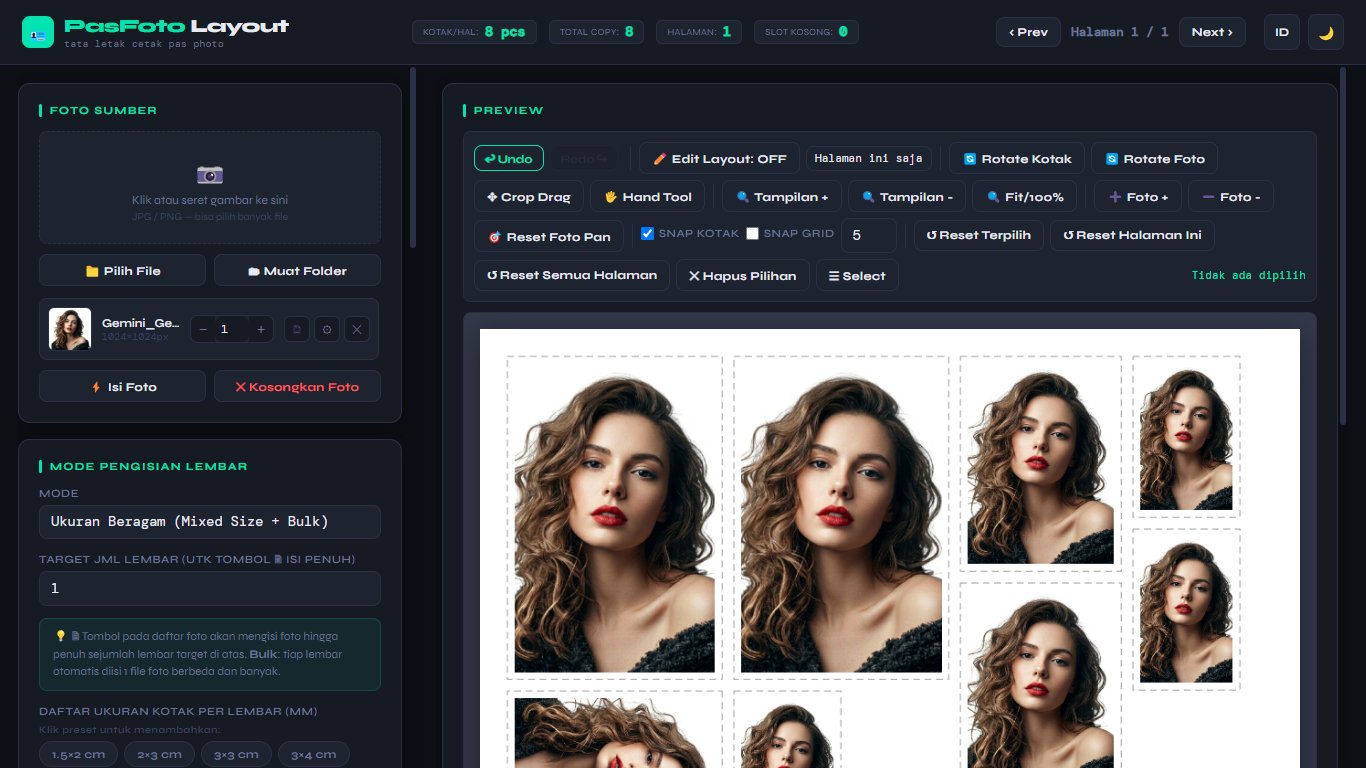Click Muat Folder button
This screenshot has height=768, width=1366.
click(297, 270)
